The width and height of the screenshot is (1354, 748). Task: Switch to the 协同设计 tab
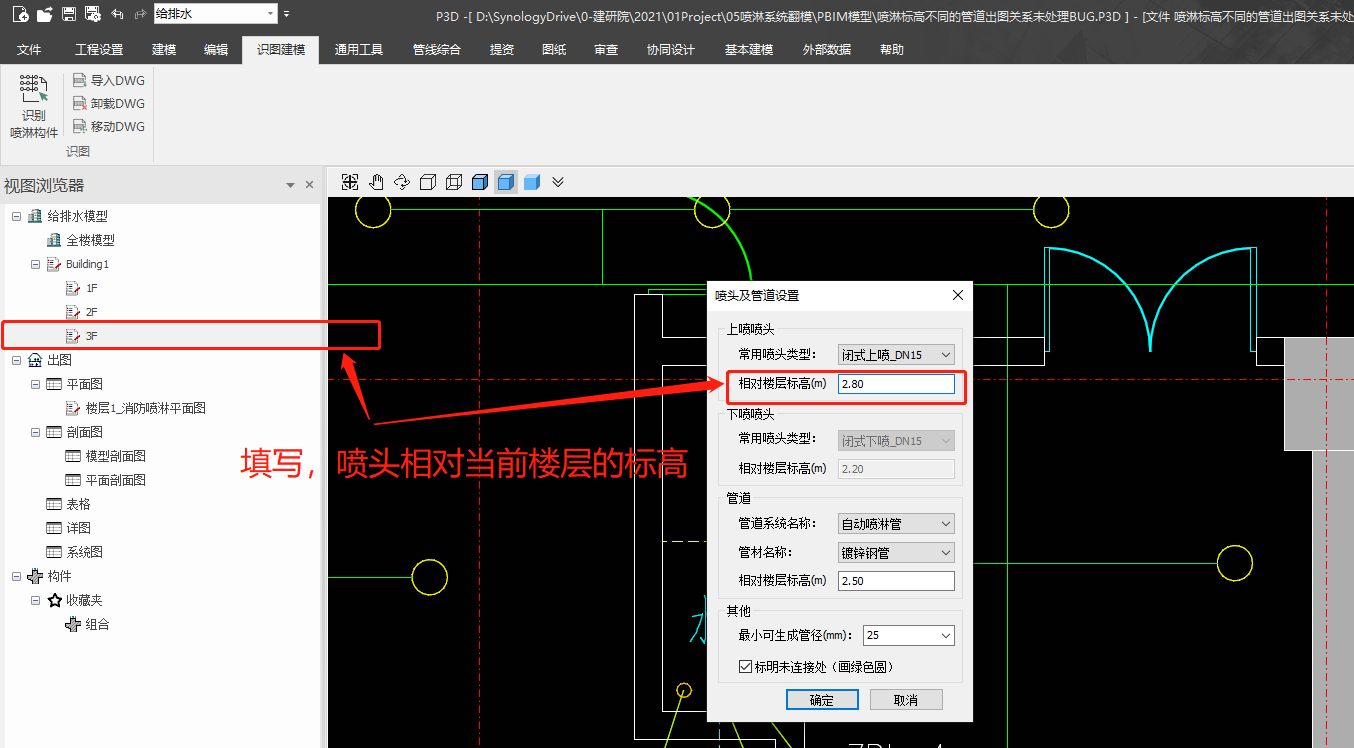[x=670, y=50]
